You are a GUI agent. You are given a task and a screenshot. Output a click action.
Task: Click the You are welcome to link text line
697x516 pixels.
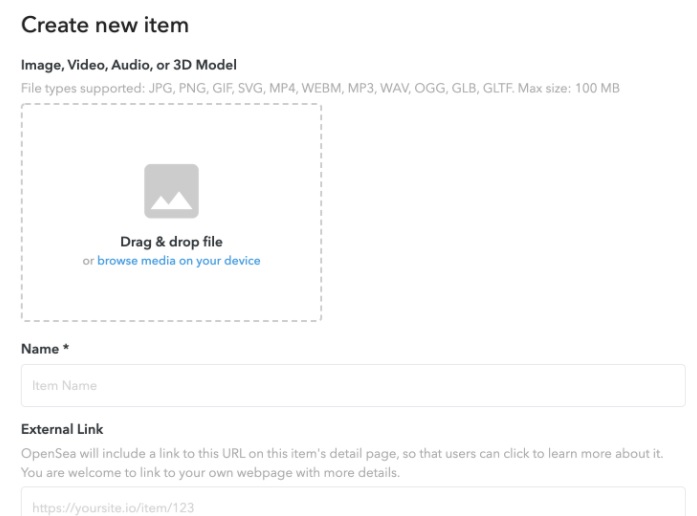(210, 472)
